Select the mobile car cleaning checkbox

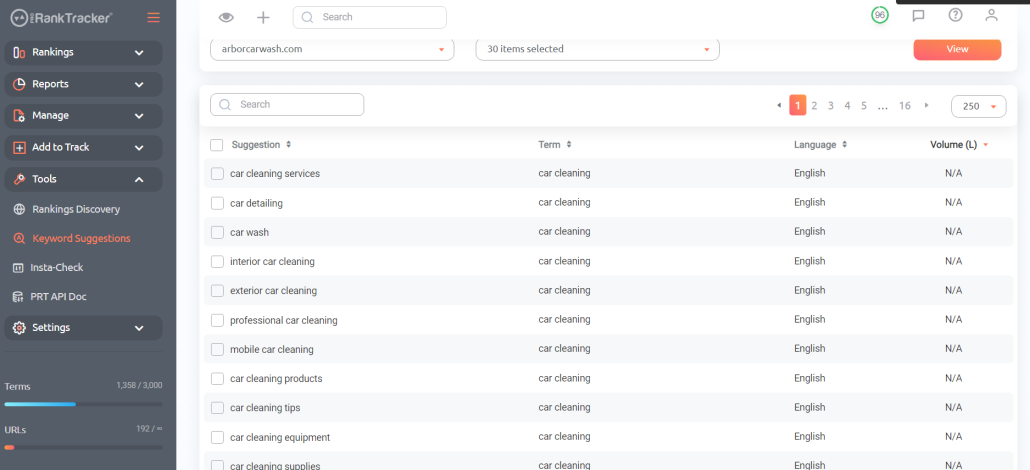point(217,350)
